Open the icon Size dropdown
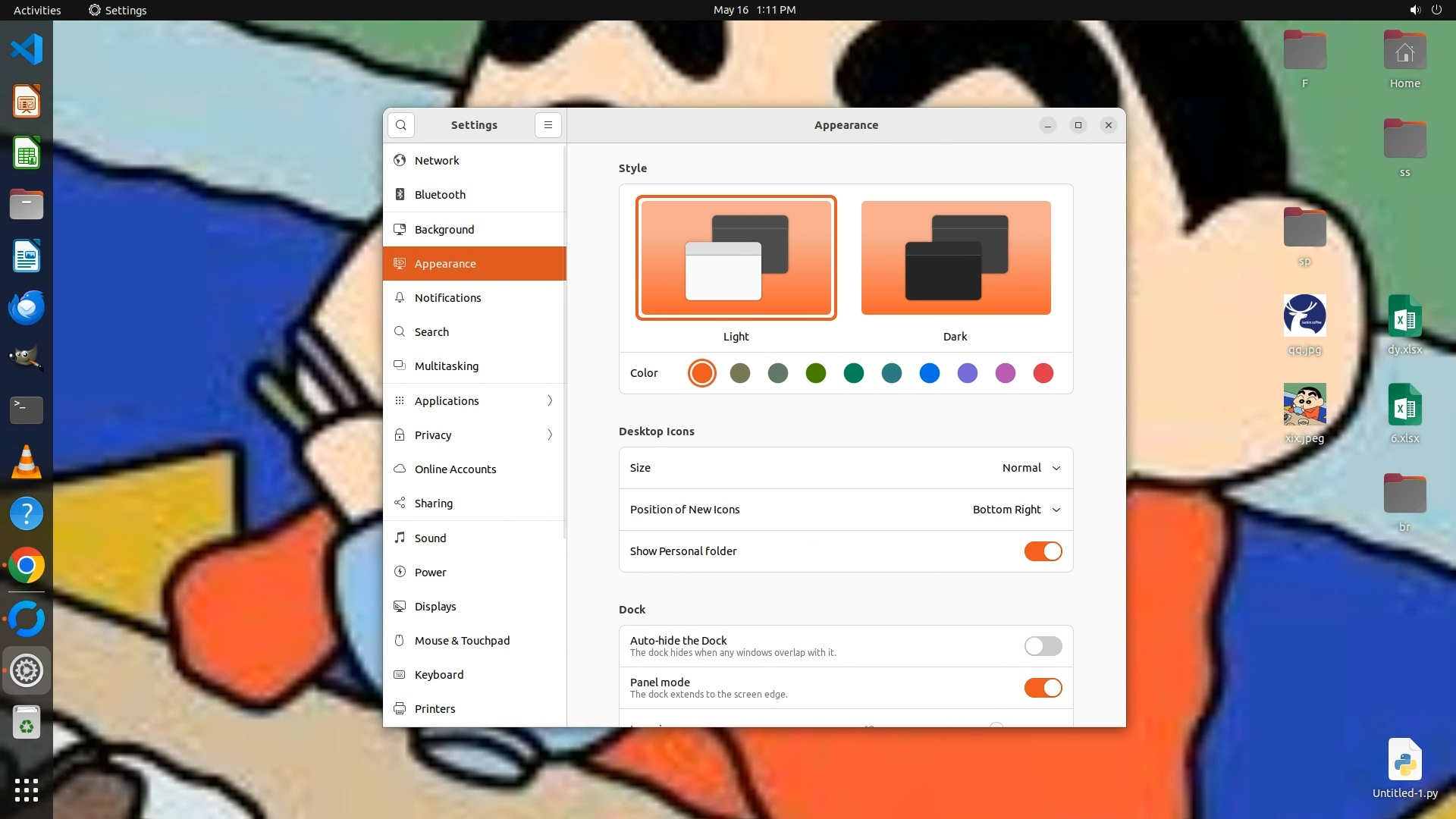This screenshot has height=819, width=1456. coord(1031,468)
